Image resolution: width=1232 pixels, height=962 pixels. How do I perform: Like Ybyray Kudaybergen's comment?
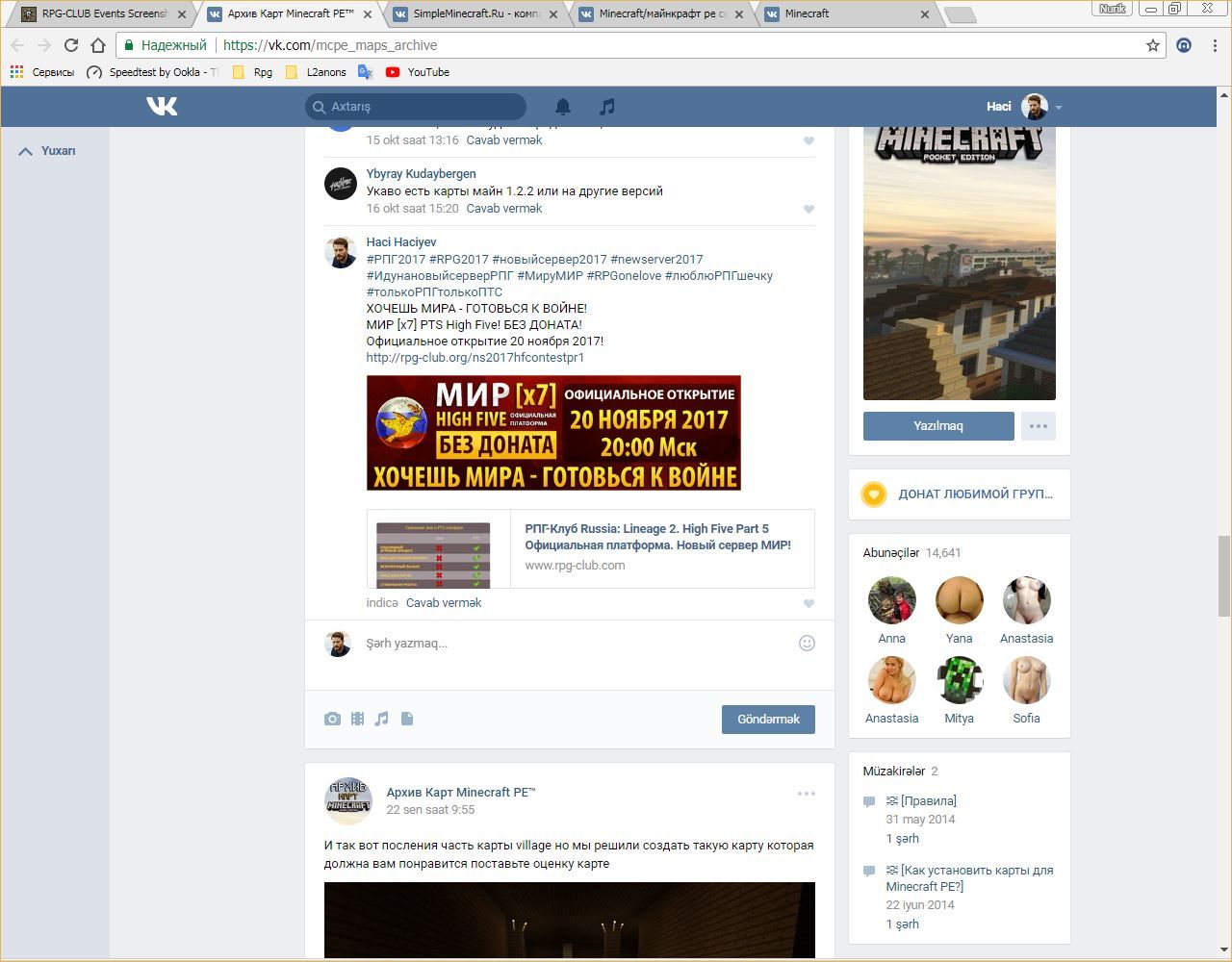[x=808, y=209]
